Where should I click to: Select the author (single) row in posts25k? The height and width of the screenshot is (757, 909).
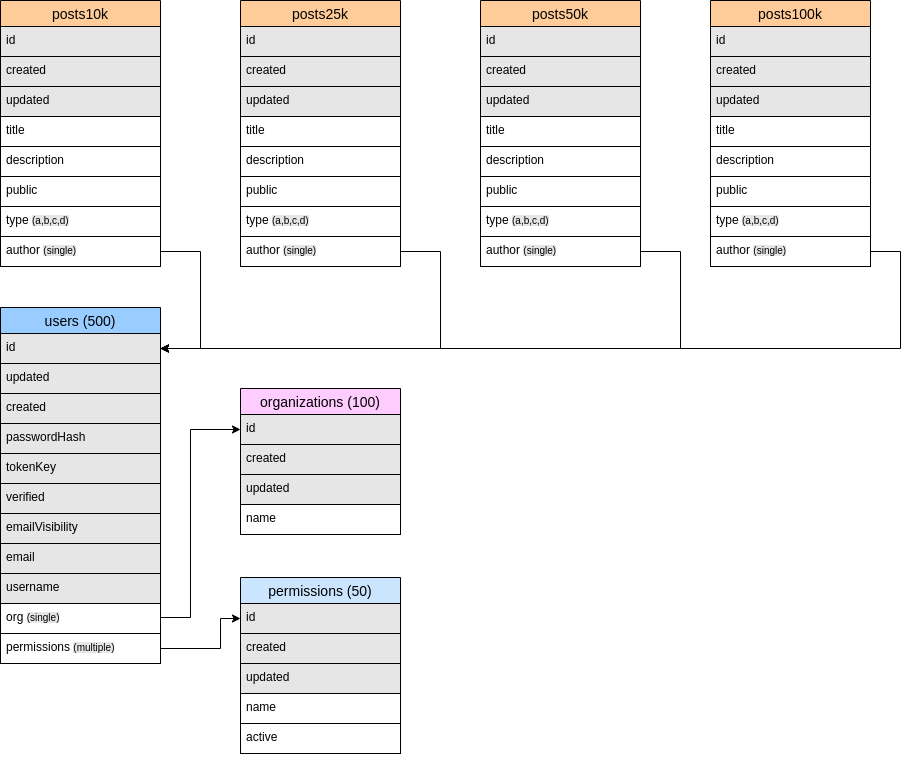point(321,251)
